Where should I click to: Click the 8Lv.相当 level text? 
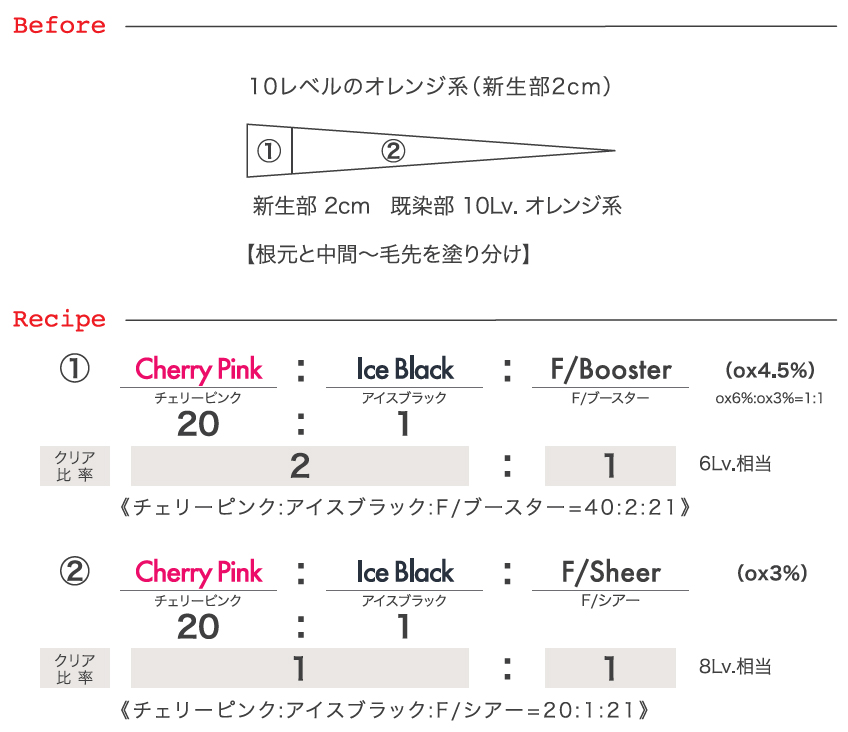click(x=735, y=667)
